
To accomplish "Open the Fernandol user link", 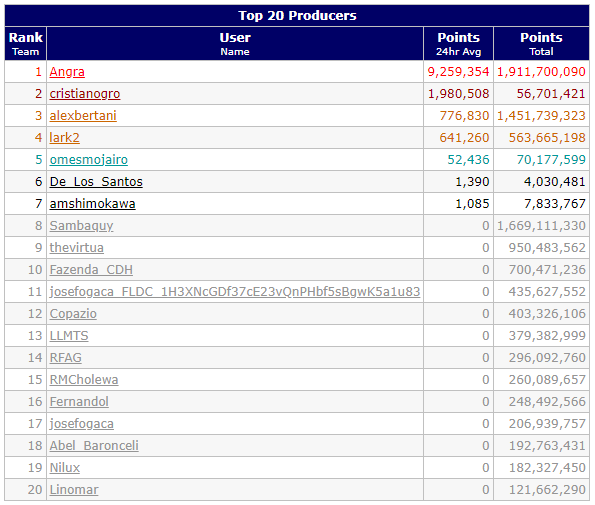I will tap(79, 402).
